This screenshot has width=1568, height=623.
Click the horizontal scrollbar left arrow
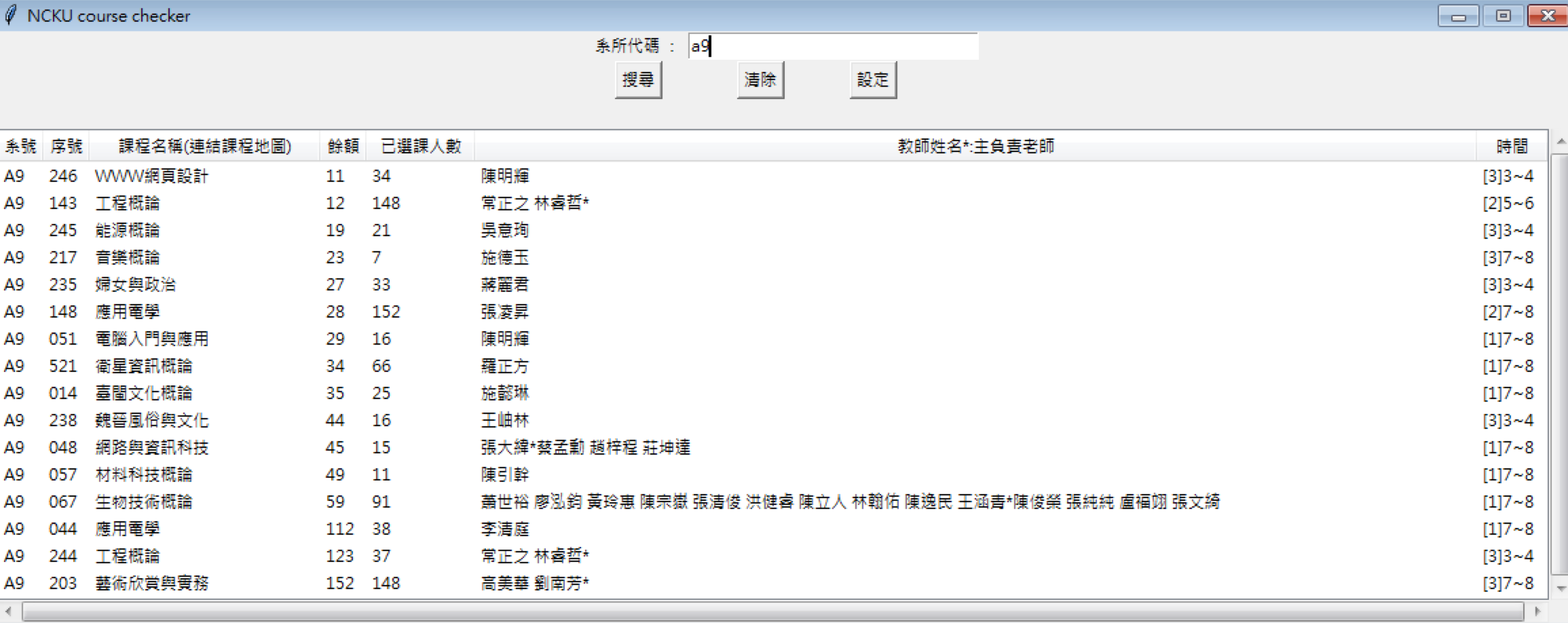tap(8, 611)
